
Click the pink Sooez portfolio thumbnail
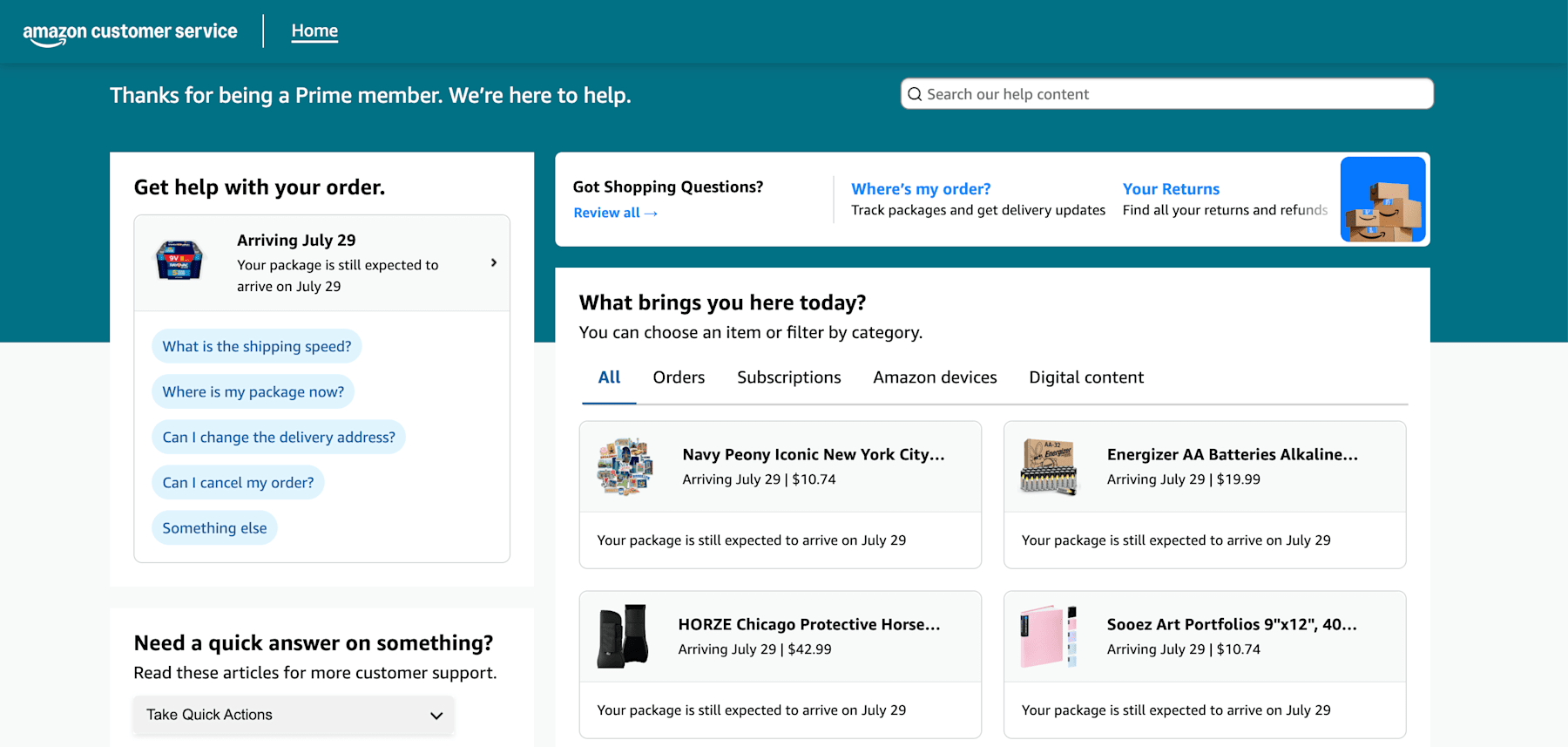click(x=1049, y=636)
